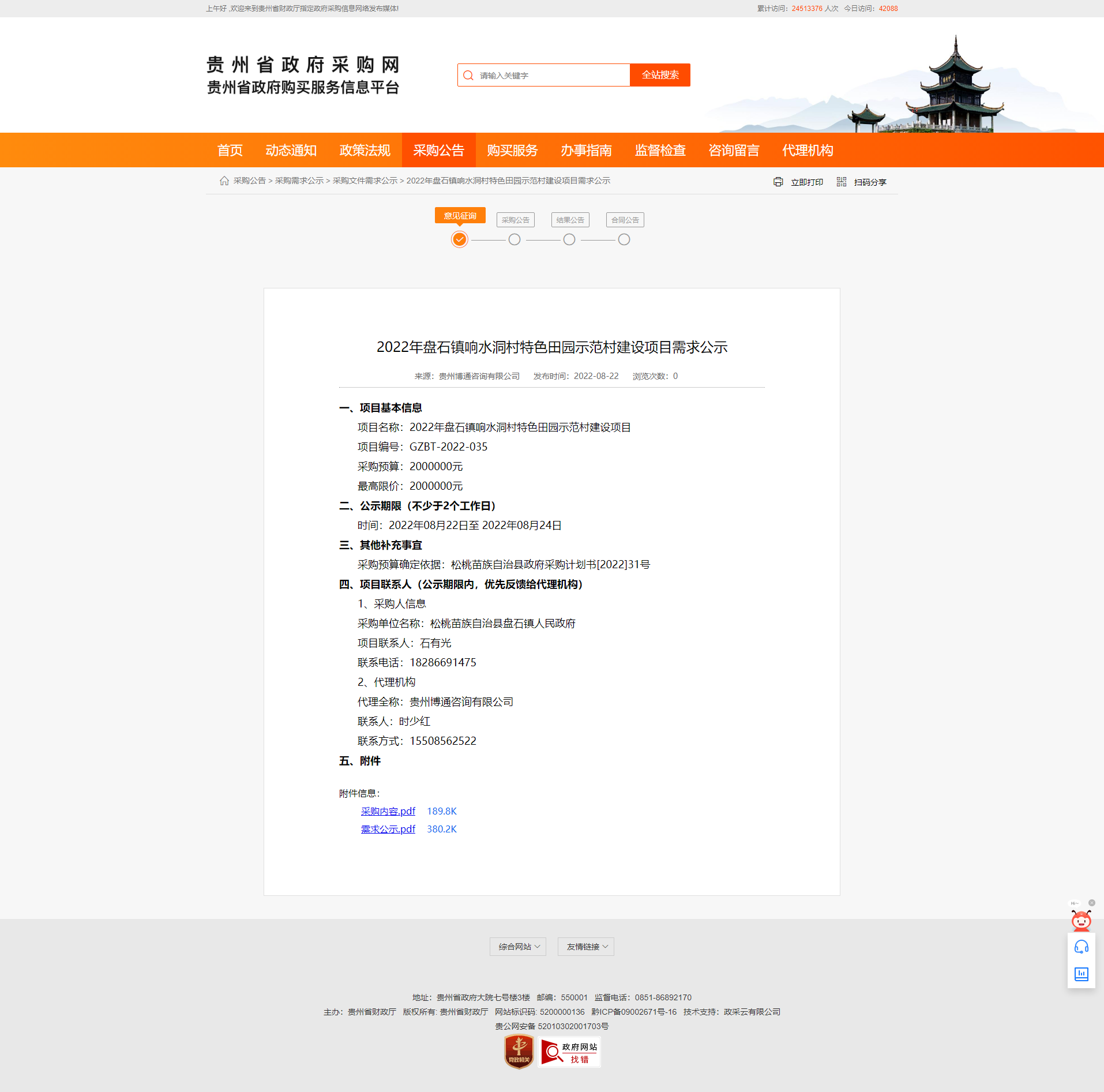The image size is (1104, 1092).
Task: Open 办事指南 menu item
Action: tap(587, 151)
